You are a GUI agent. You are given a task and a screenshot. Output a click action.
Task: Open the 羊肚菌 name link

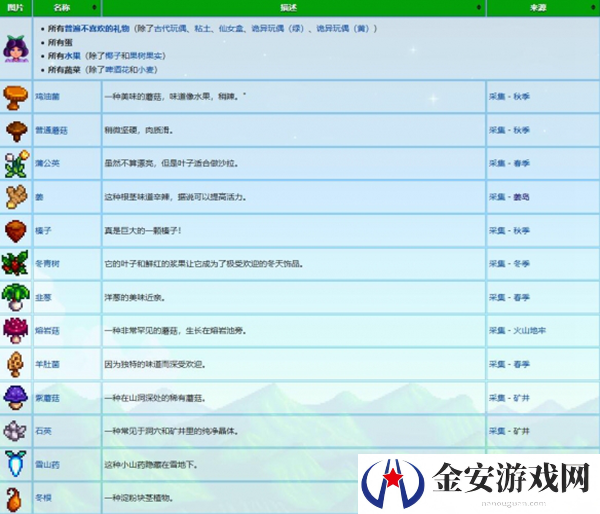pyautogui.click(x=47, y=364)
